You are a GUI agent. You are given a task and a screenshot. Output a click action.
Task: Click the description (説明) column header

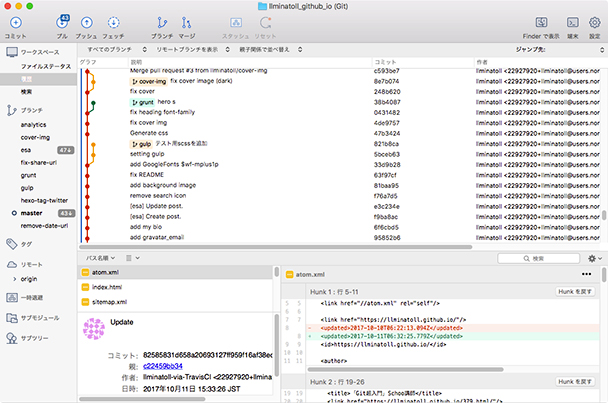(x=250, y=62)
